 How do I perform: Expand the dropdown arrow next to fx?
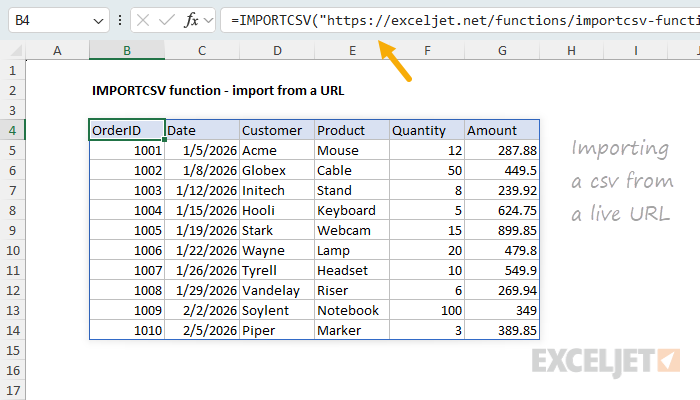208,21
